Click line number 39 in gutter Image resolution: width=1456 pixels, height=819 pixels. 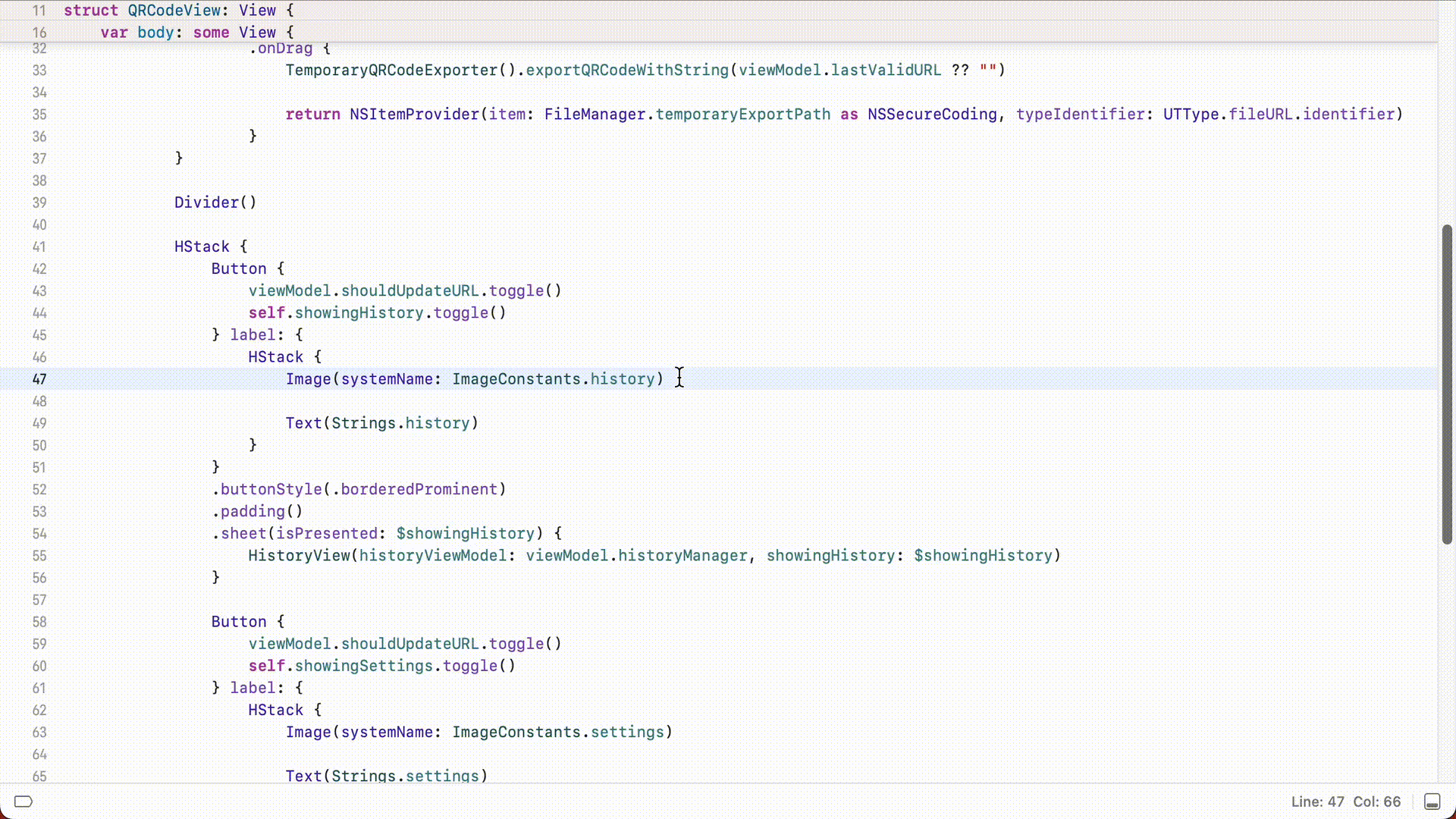[x=39, y=202]
